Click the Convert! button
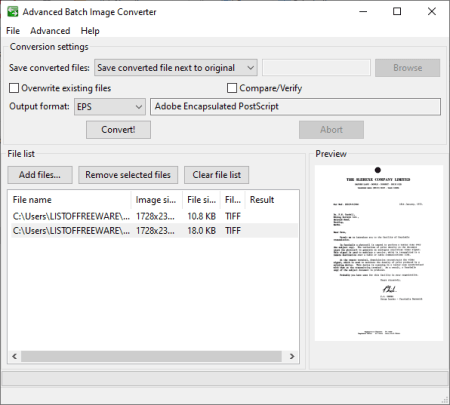 click(118, 130)
